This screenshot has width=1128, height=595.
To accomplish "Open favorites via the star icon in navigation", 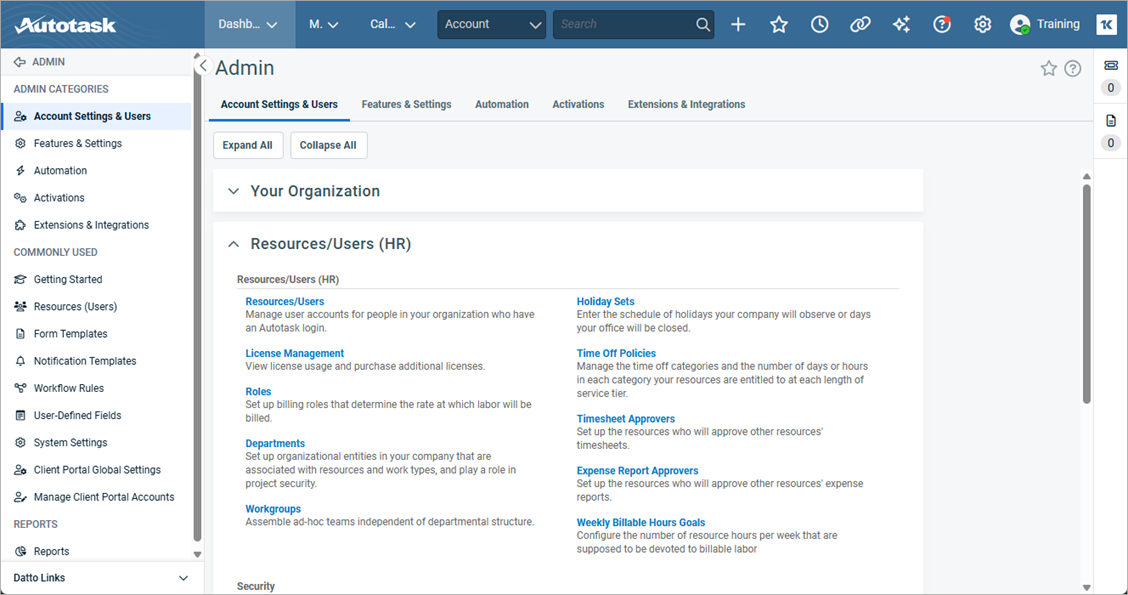I will pyautogui.click(x=779, y=23).
